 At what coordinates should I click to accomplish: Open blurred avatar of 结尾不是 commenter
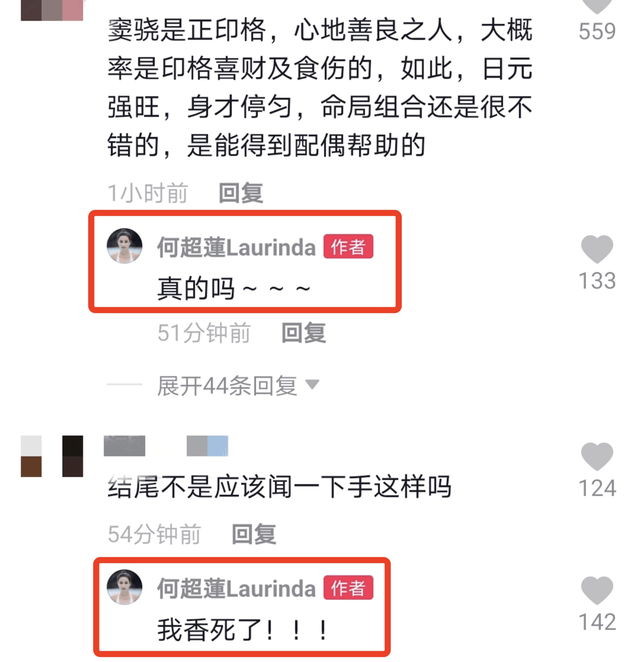[x=52, y=456]
